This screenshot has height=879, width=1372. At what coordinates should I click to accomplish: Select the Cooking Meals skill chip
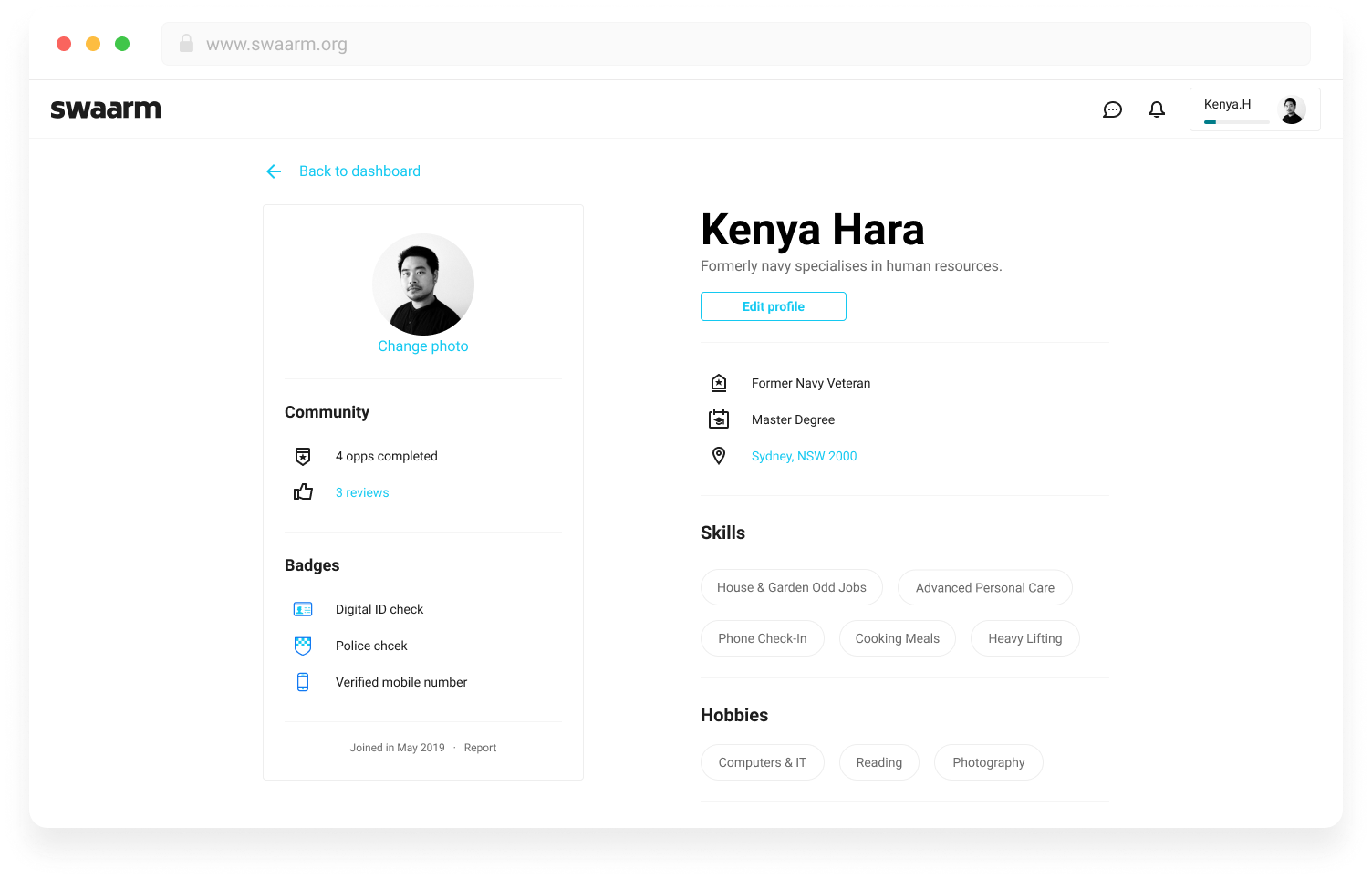[x=897, y=638]
